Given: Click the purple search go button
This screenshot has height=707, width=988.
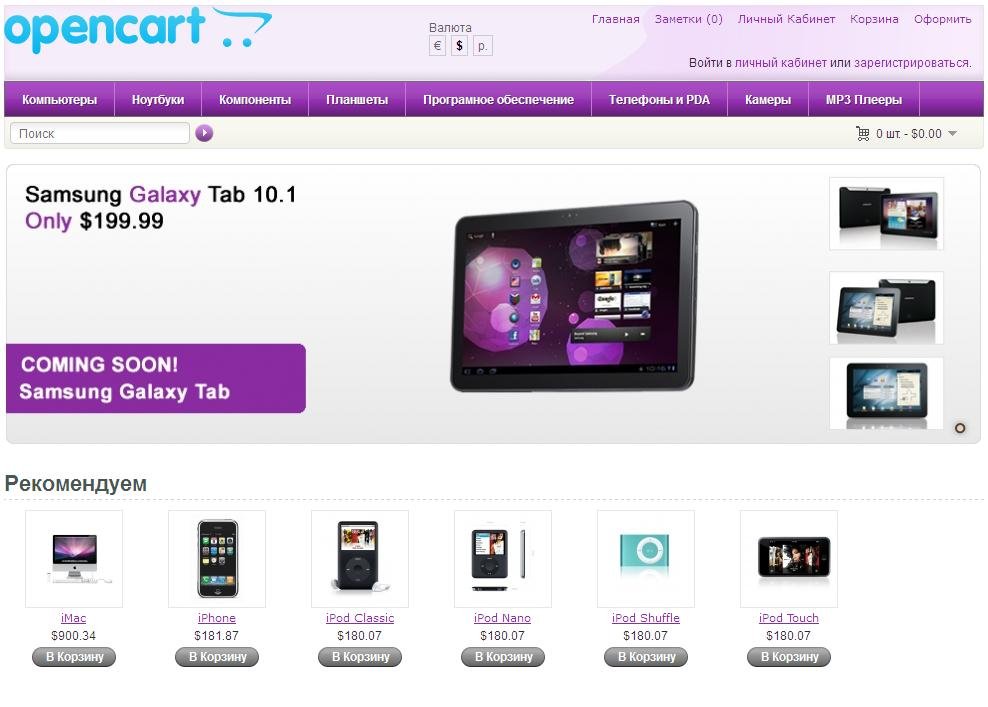Looking at the screenshot, I should point(204,133).
